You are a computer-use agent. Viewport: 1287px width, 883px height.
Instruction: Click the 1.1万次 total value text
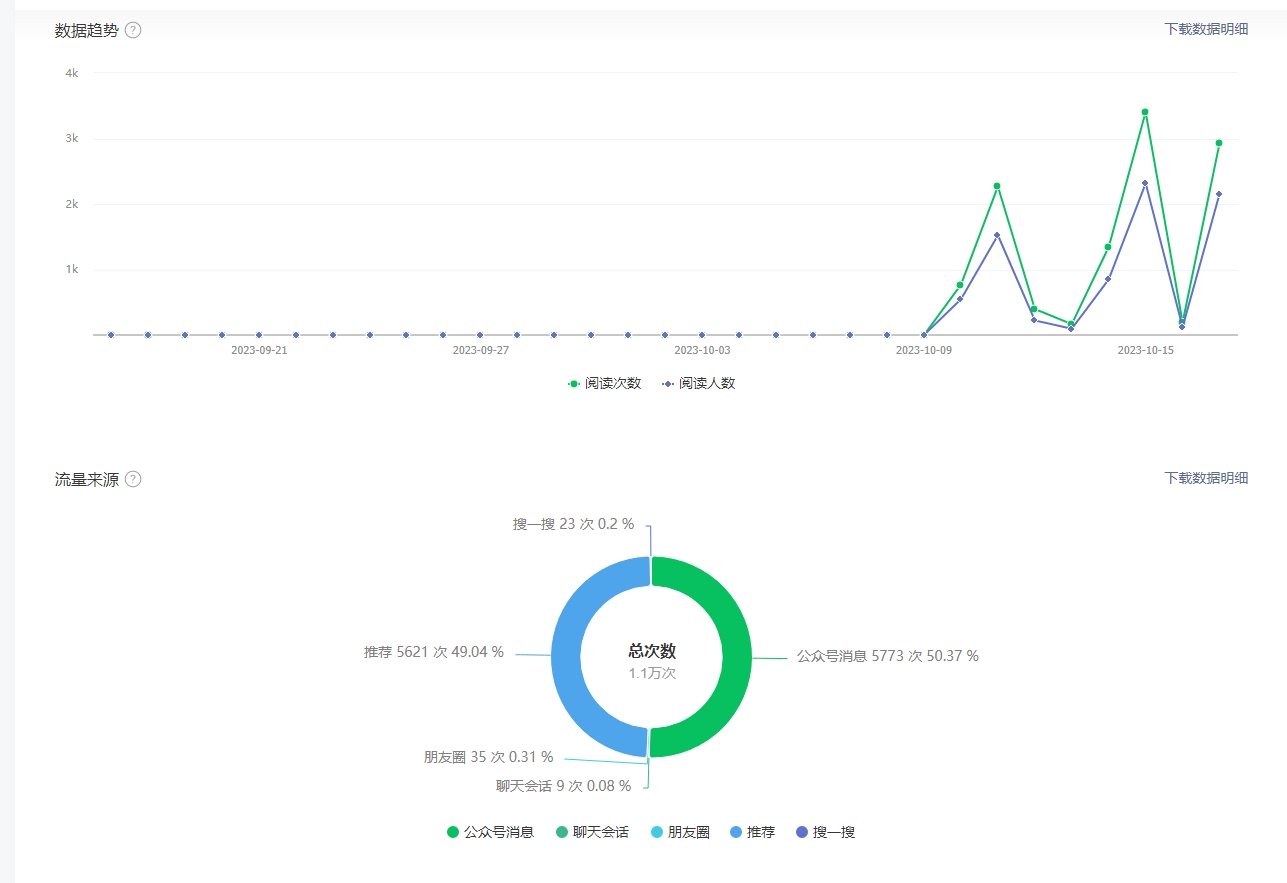[x=652, y=673]
